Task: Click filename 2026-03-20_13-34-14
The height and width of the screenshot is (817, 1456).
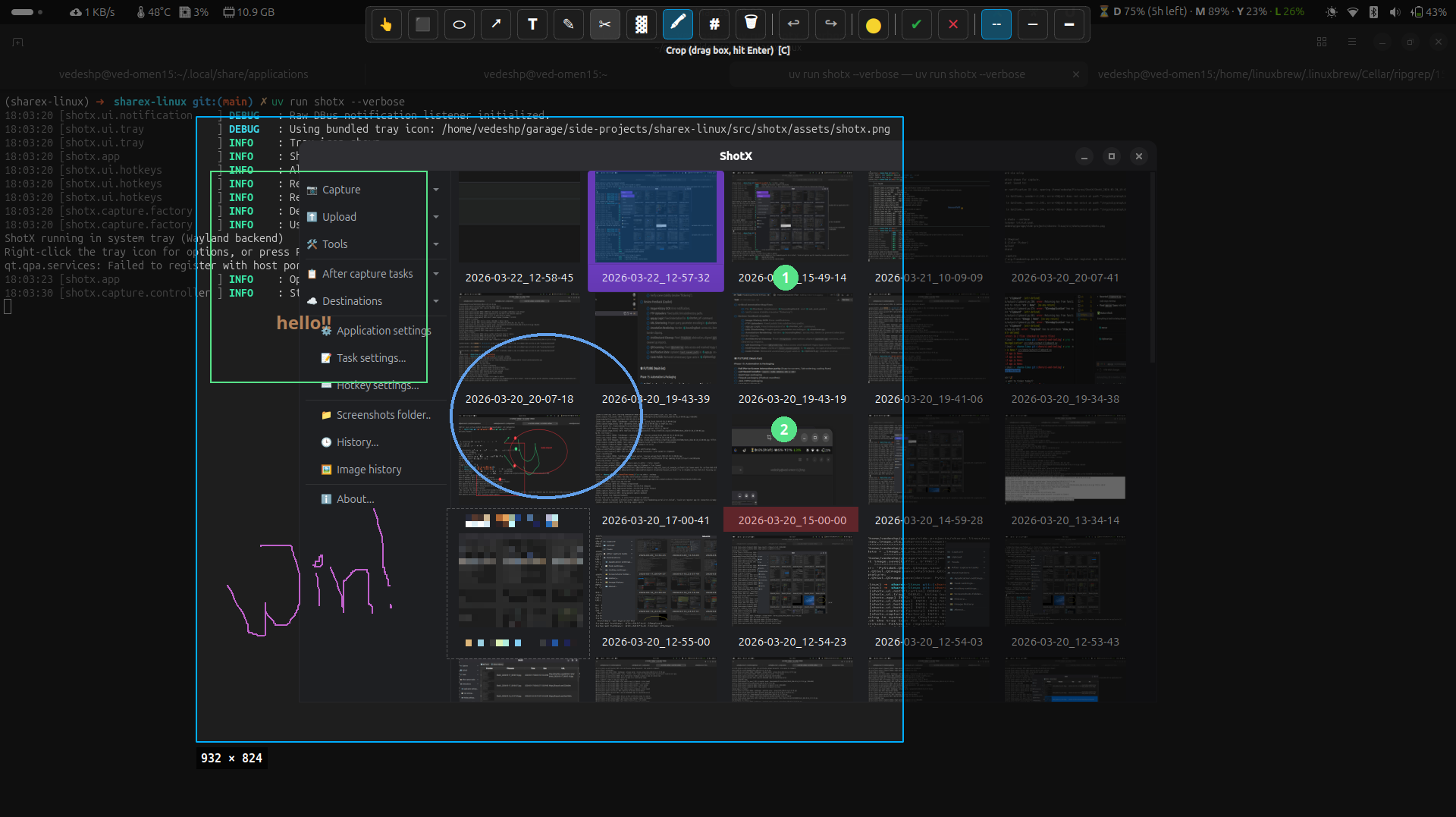Action: pos(1065,520)
